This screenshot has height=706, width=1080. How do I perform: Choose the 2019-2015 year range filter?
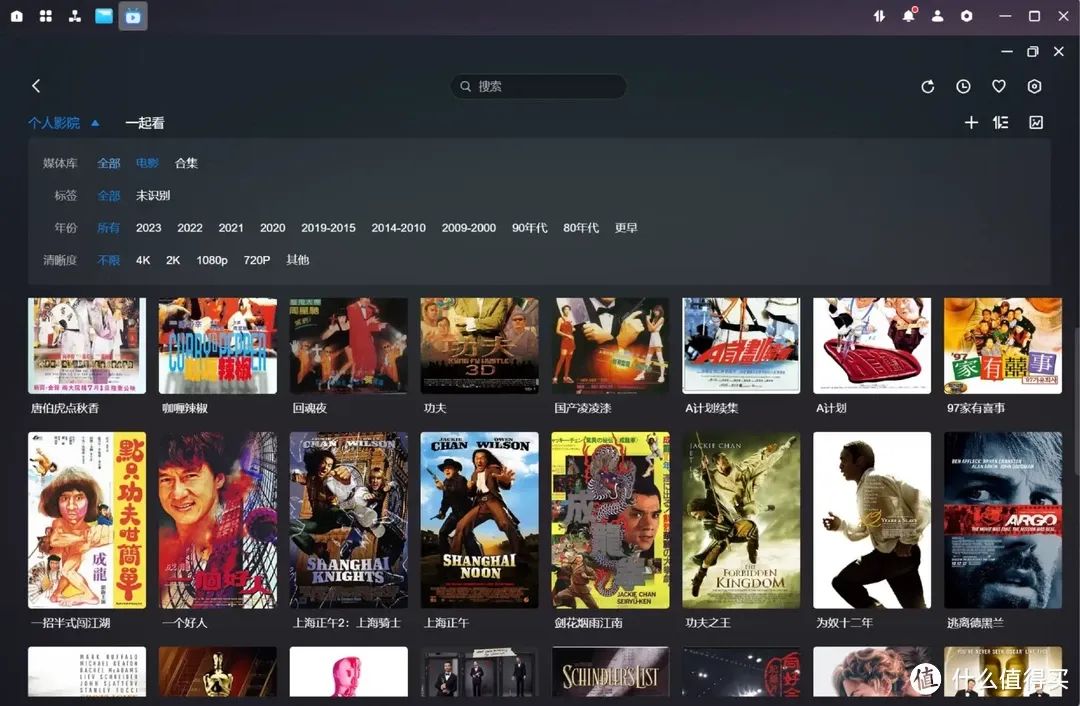pyautogui.click(x=328, y=228)
